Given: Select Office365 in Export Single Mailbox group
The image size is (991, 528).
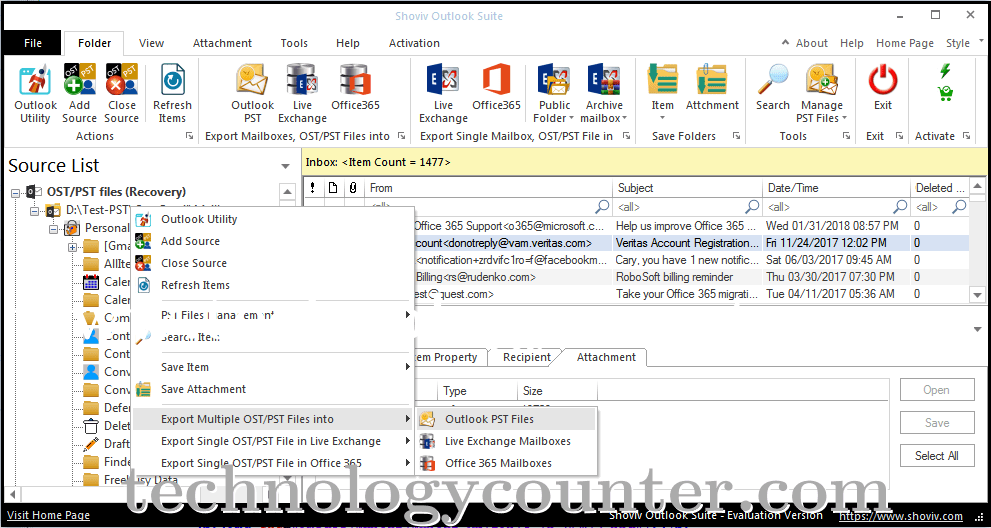Looking at the screenshot, I should pos(496,87).
